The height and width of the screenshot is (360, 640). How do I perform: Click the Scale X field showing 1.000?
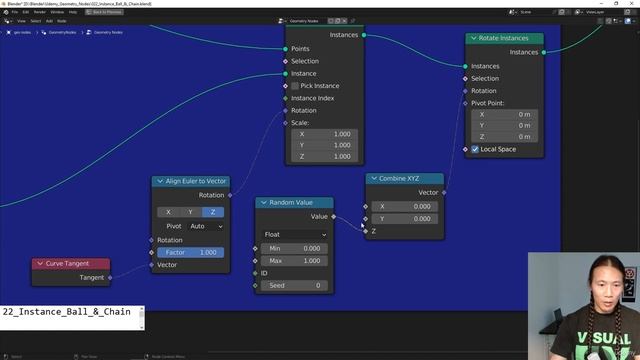(x=324, y=134)
